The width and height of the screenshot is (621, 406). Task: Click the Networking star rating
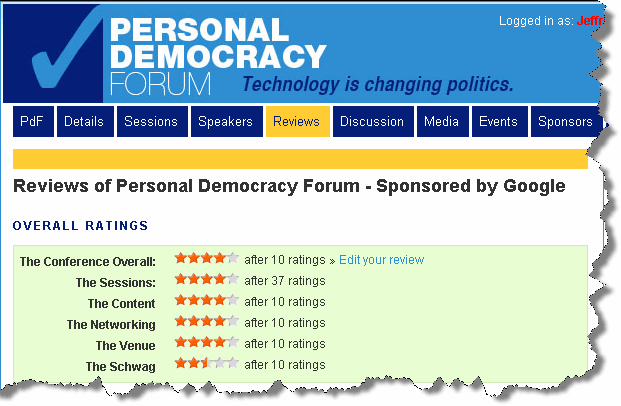tap(206, 323)
